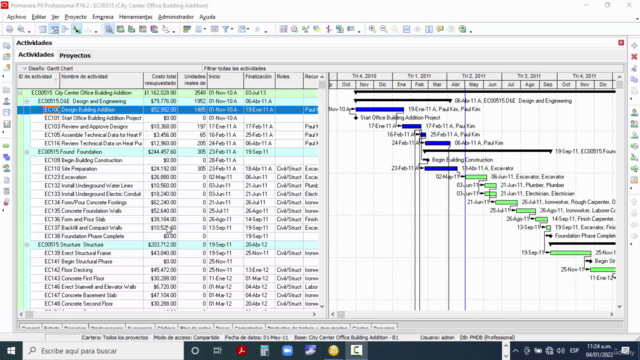This screenshot has width=640, height=360.
Task: Open the Archivo menu
Action: 16,17
